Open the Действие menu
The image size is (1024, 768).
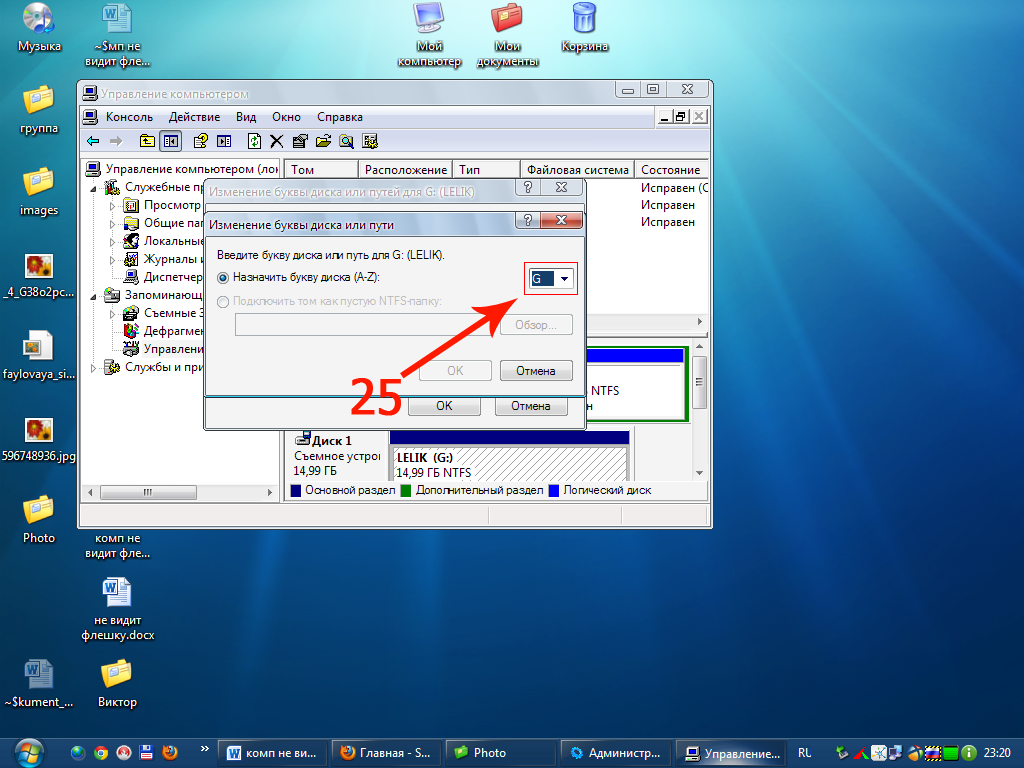(194, 117)
